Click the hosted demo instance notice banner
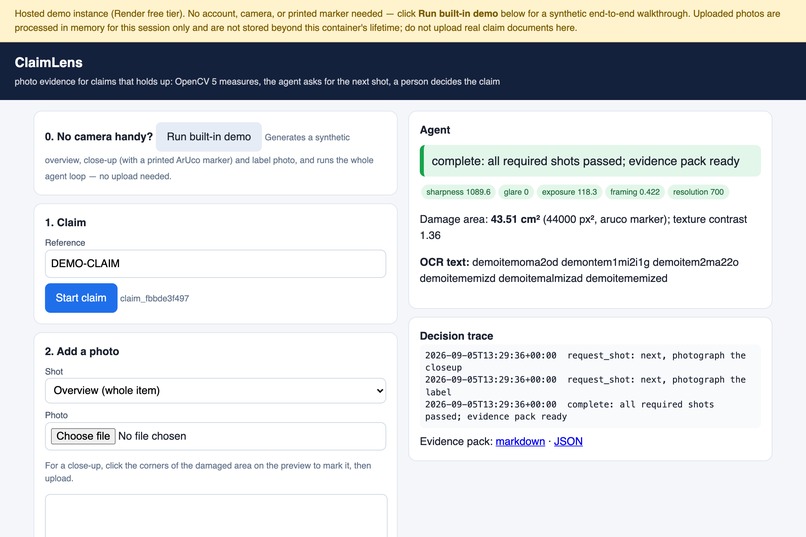806x537 pixels. click(403, 21)
